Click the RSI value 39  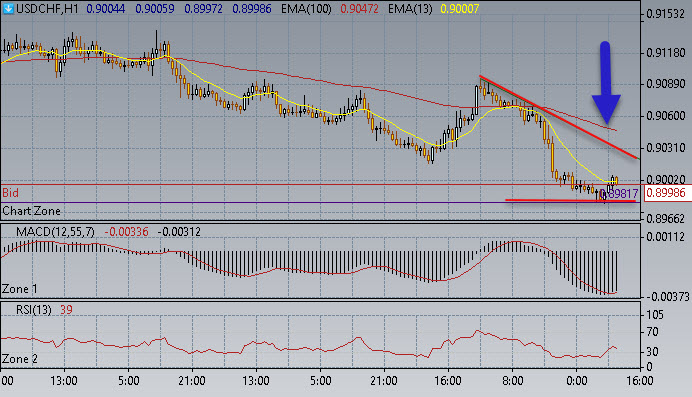click(66, 310)
